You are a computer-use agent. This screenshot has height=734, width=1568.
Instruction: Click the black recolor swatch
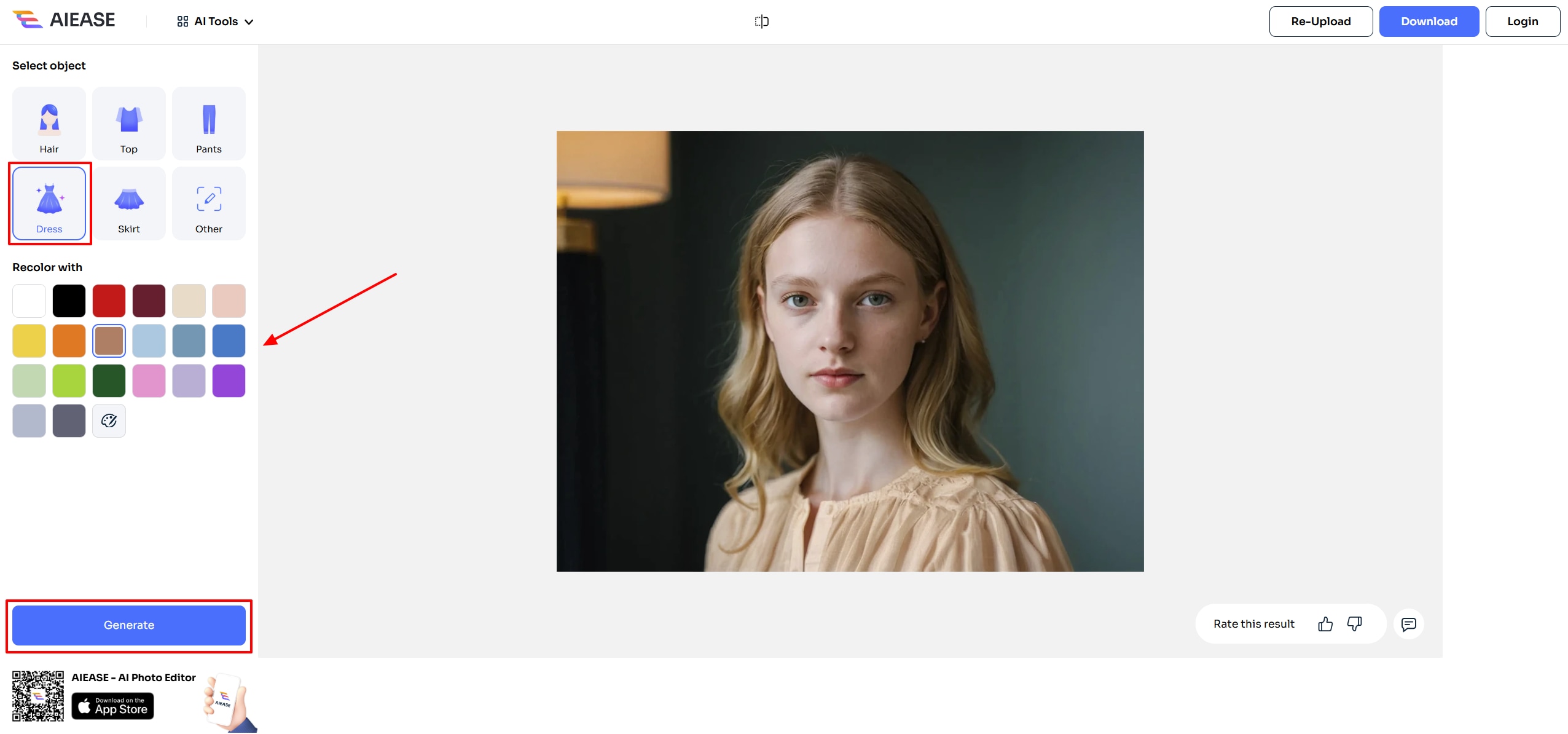coord(69,300)
